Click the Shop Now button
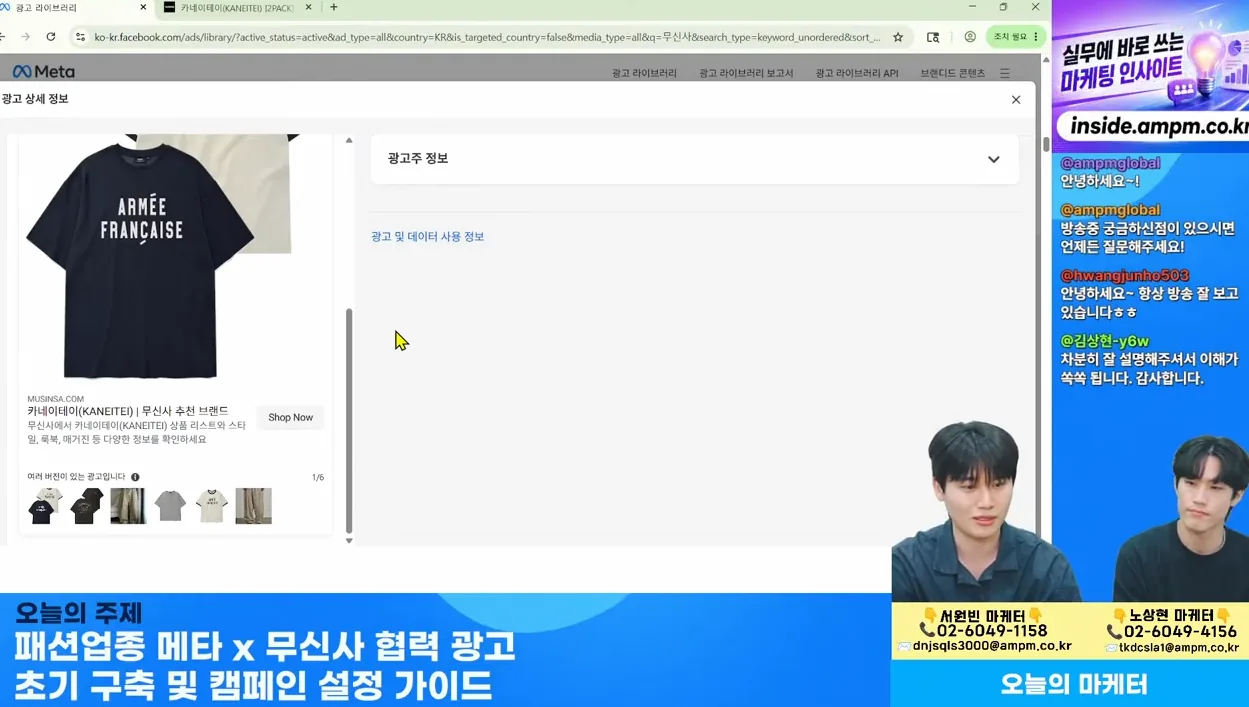Image resolution: width=1249 pixels, height=707 pixels. coord(290,417)
